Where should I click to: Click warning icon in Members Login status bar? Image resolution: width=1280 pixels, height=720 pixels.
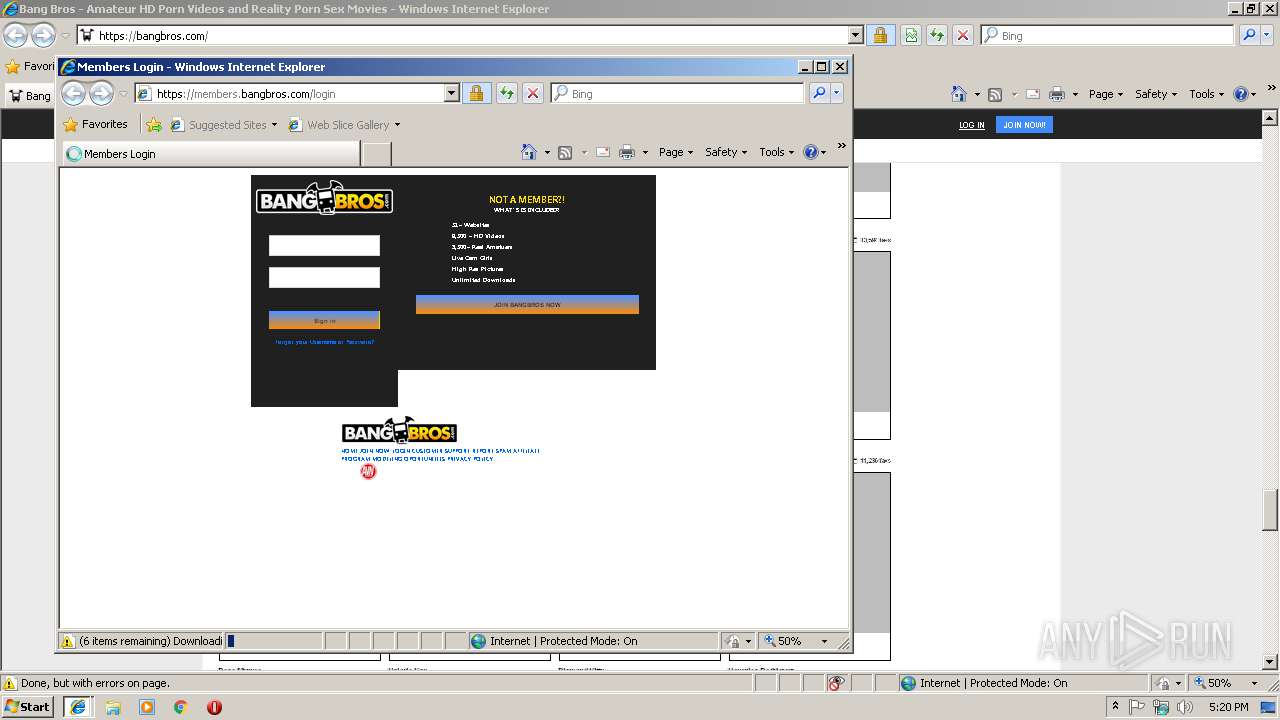coord(67,641)
